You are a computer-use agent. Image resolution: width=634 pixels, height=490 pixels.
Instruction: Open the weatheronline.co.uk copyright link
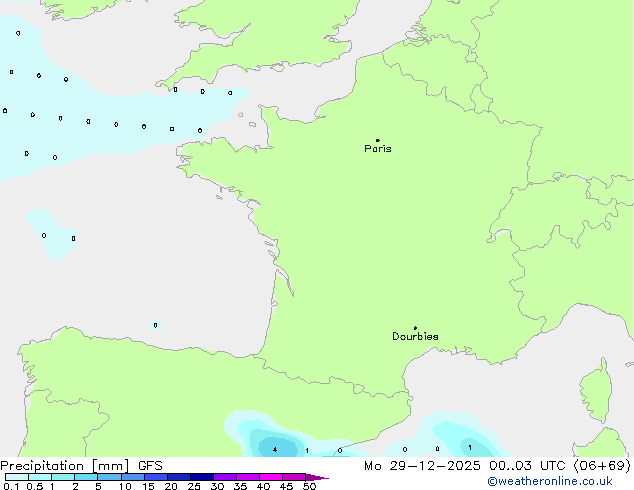[x=549, y=482]
